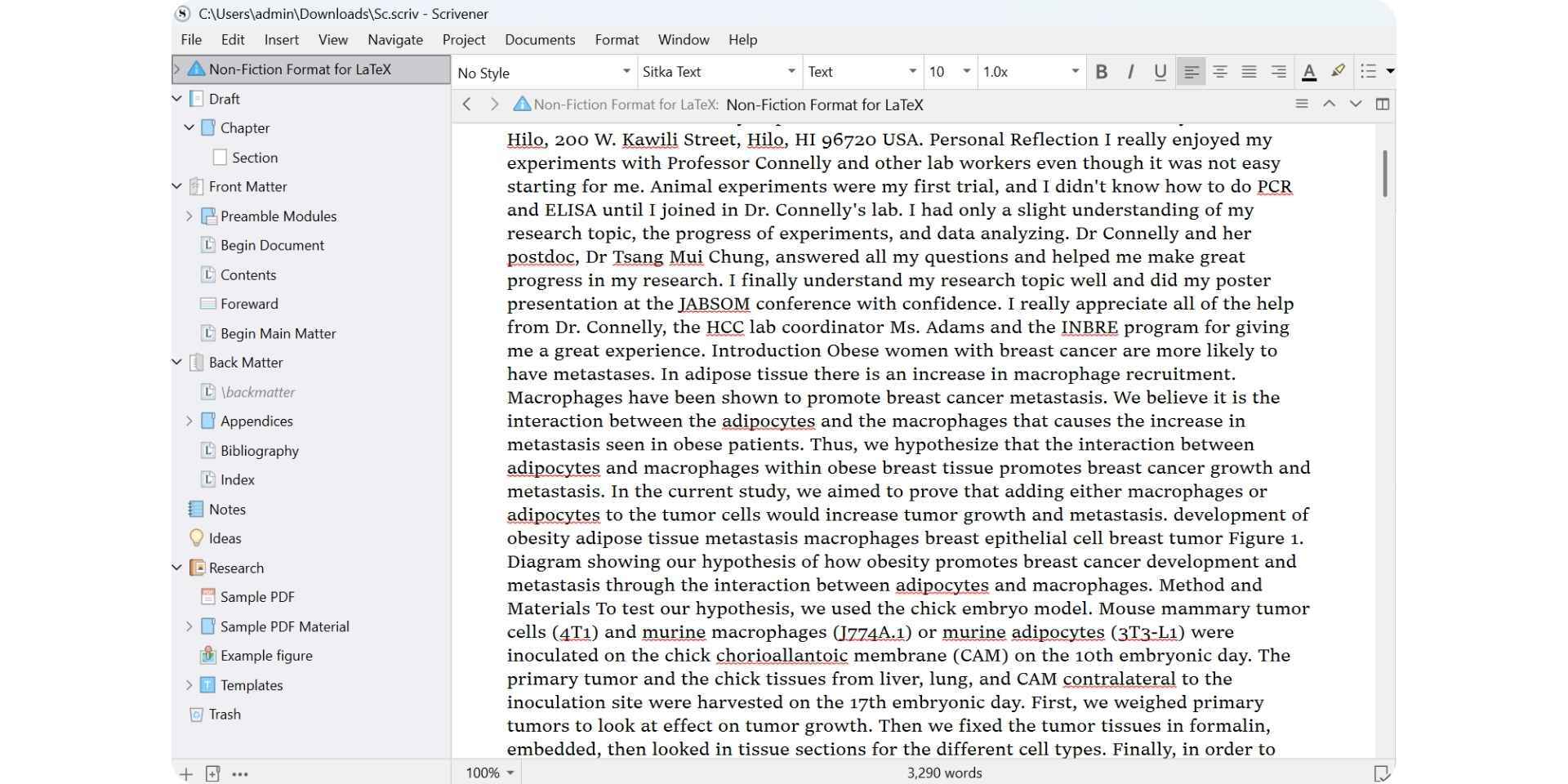Toggle center text alignment
The image size is (1568, 784).
(x=1220, y=72)
